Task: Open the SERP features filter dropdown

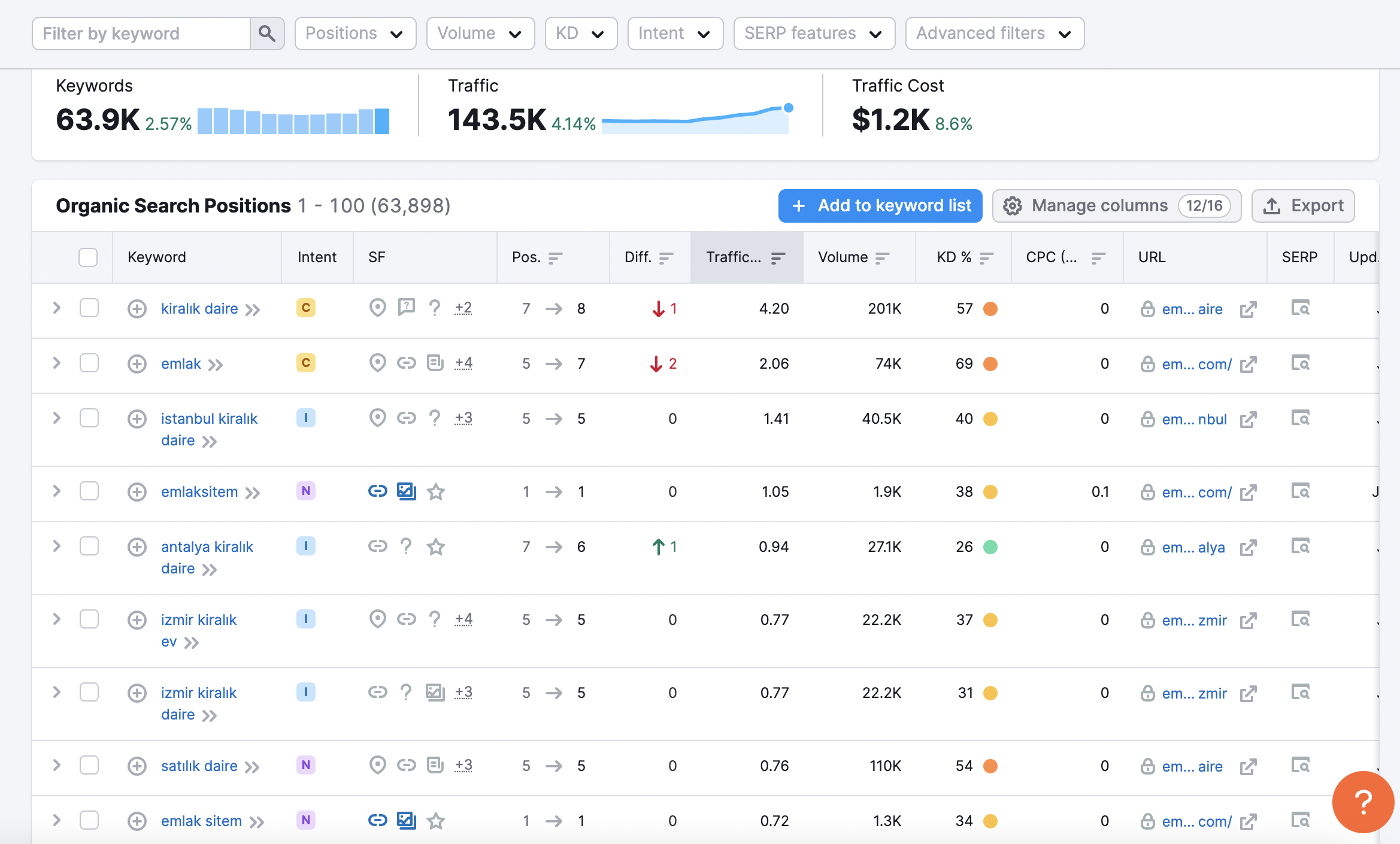Action: tap(814, 34)
